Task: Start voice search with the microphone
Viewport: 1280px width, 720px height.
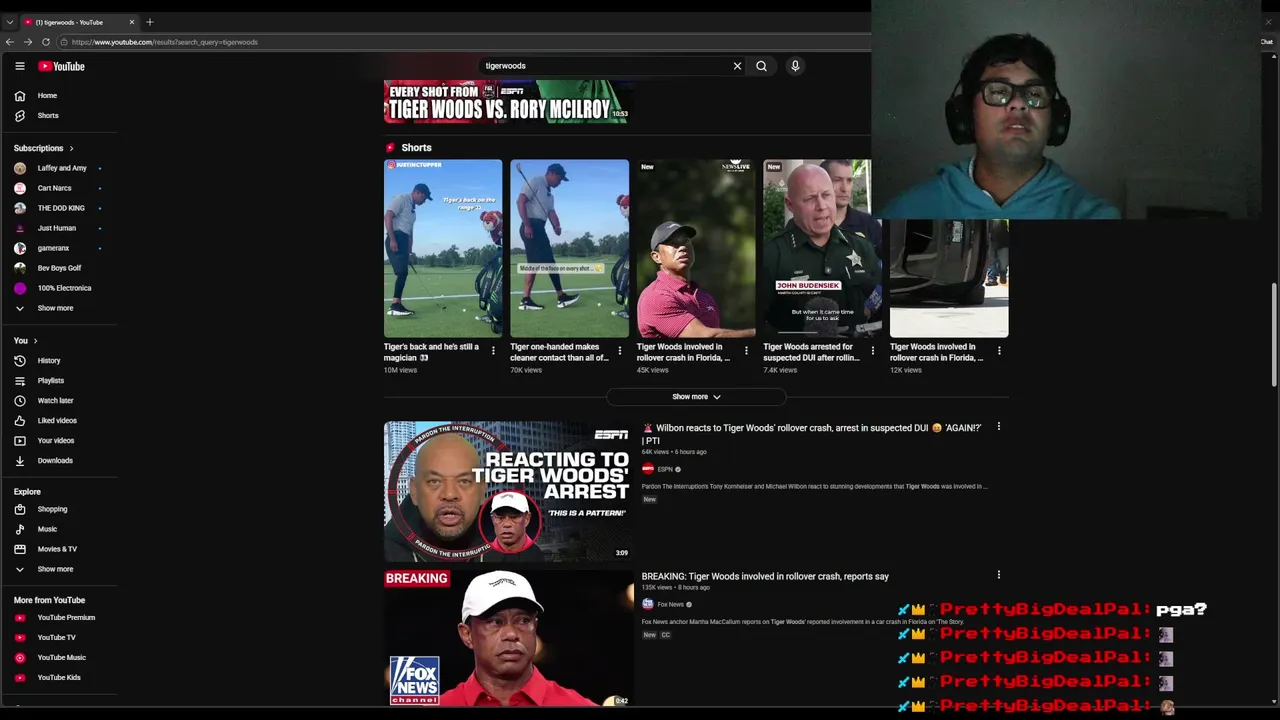Action: pos(795,66)
